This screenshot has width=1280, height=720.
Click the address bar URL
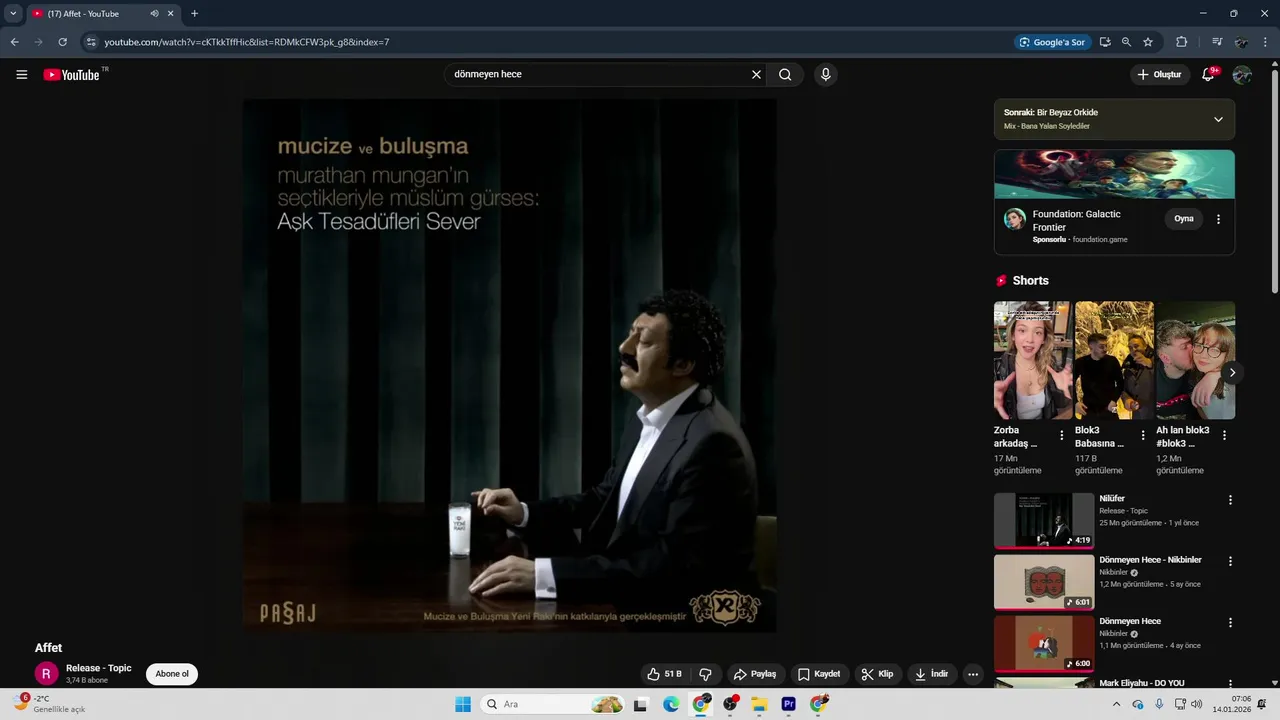[247, 42]
